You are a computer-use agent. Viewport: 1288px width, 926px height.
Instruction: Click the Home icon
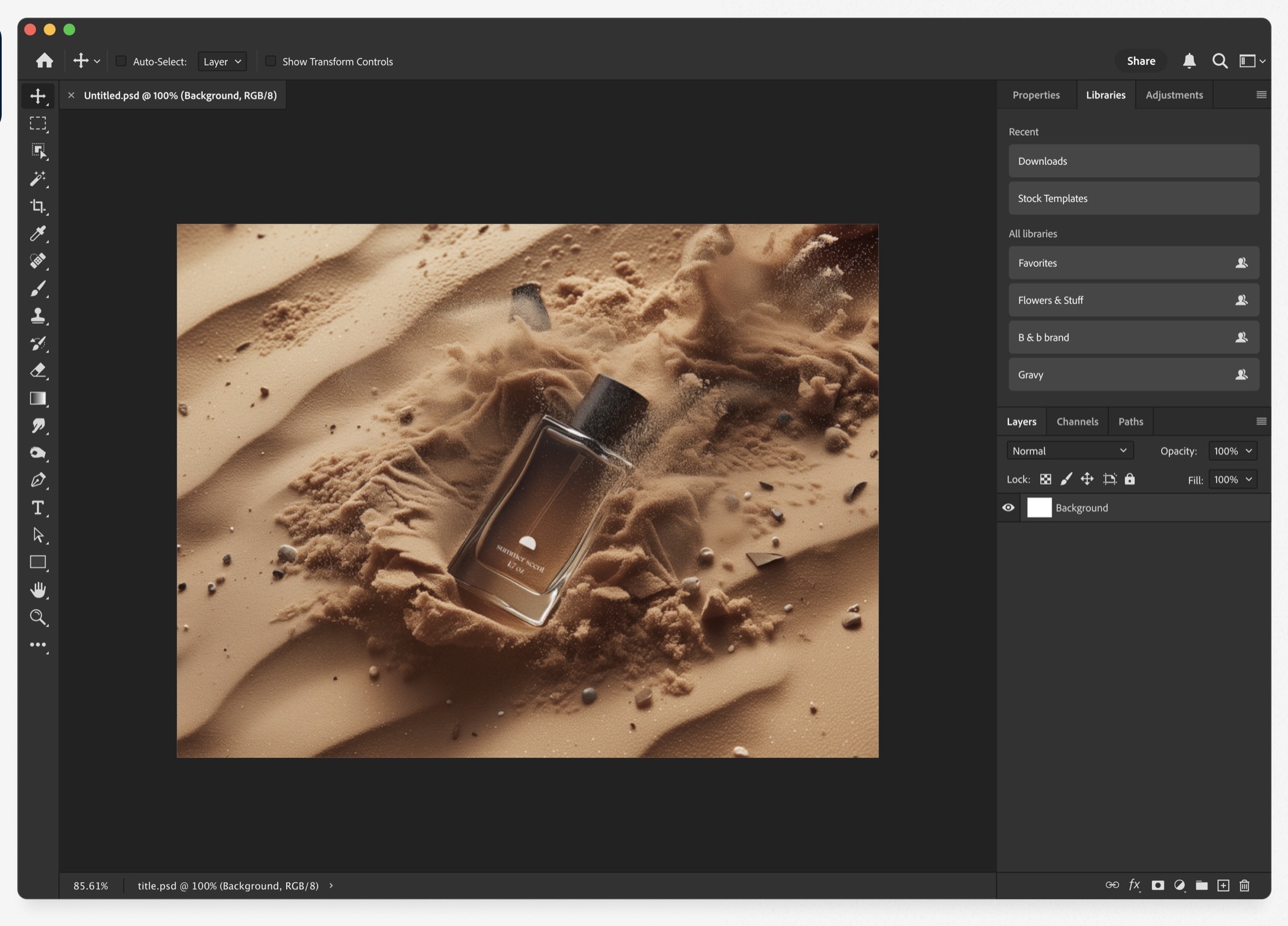click(44, 61)
